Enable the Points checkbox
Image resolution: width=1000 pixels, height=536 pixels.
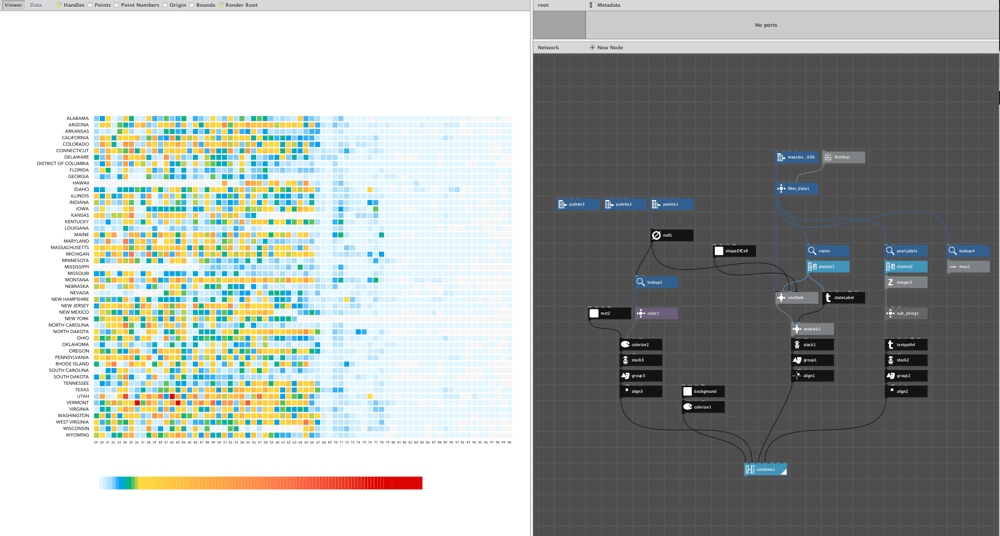tap(89, 5)
